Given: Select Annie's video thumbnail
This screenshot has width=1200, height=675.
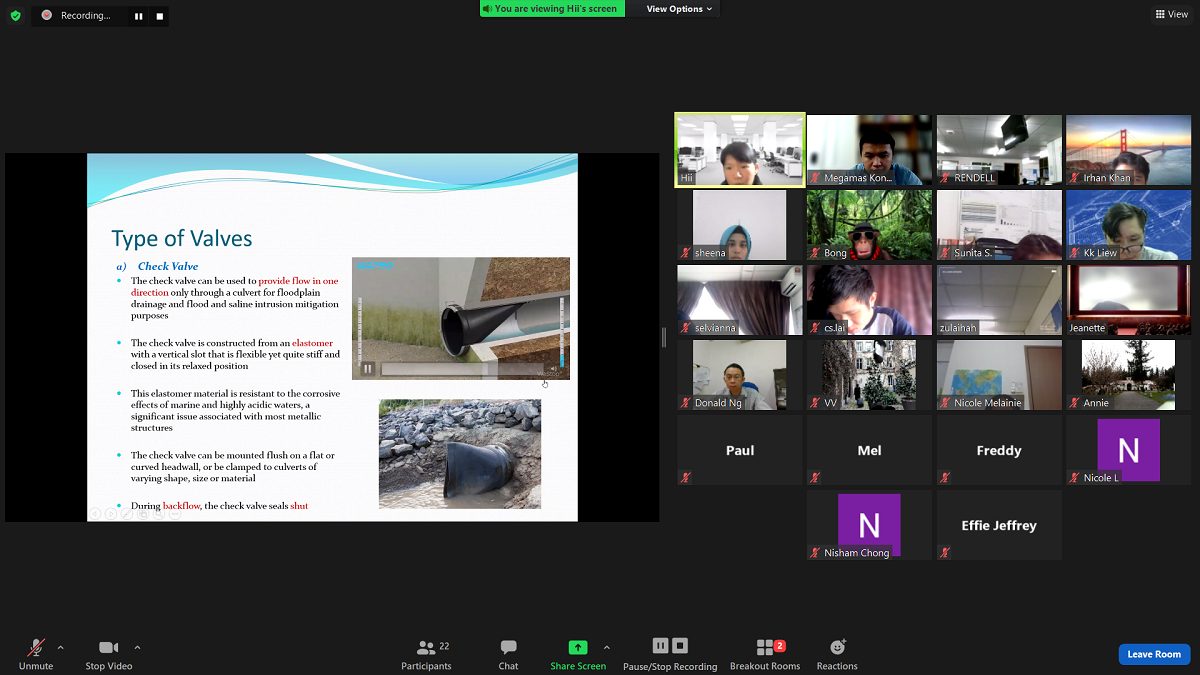Looking at the screenshot, I should click(x=1128, y=375).
